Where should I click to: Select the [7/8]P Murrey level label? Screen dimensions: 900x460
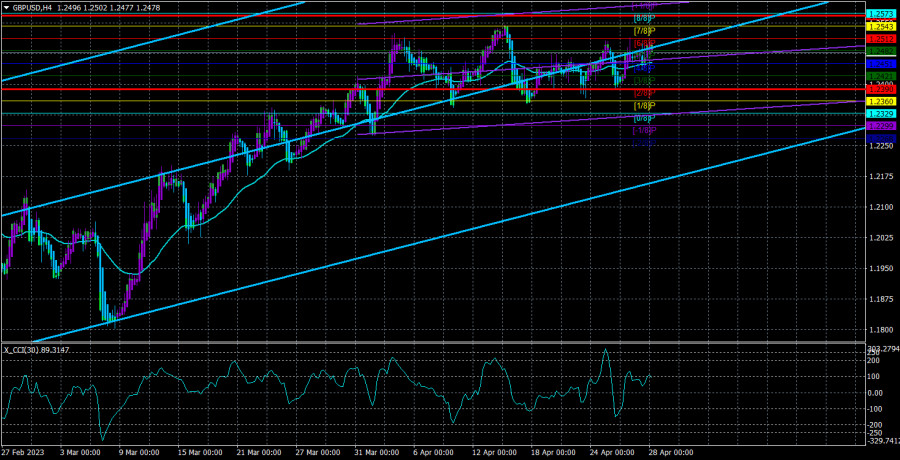(x=645, y=31)
